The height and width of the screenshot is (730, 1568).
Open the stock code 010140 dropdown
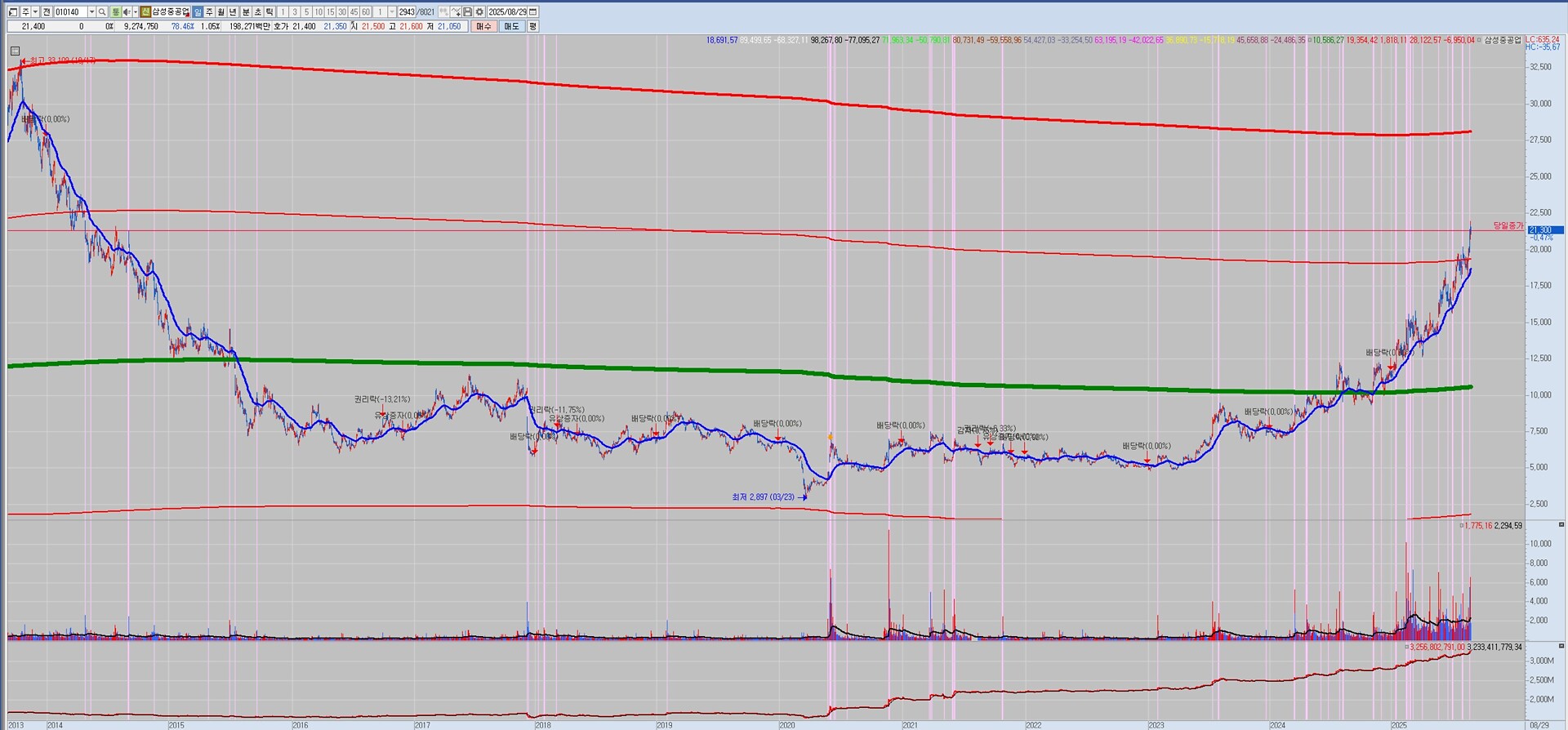[91, 12]
